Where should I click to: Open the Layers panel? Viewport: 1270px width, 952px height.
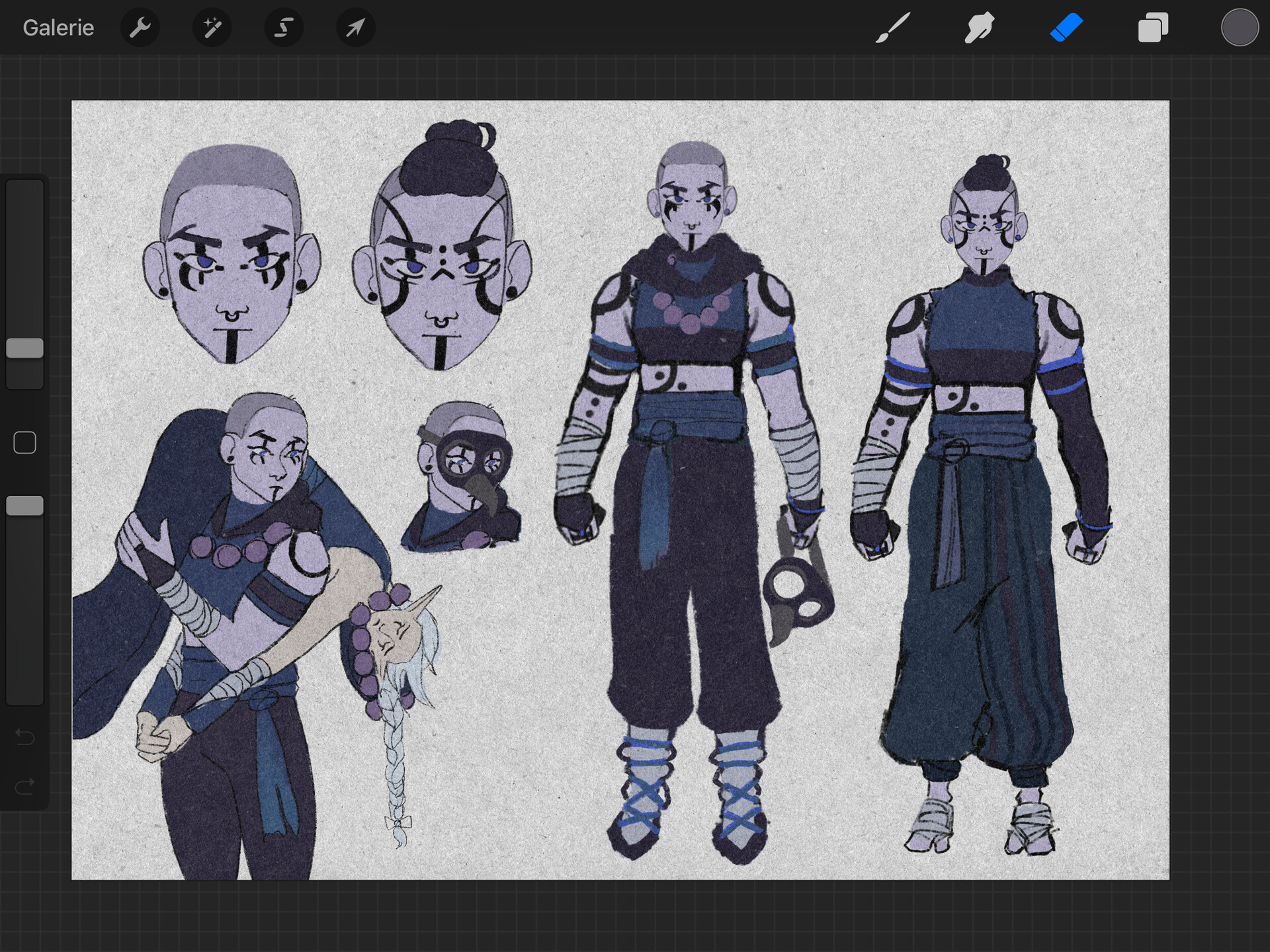click(x=1153, y=27)
